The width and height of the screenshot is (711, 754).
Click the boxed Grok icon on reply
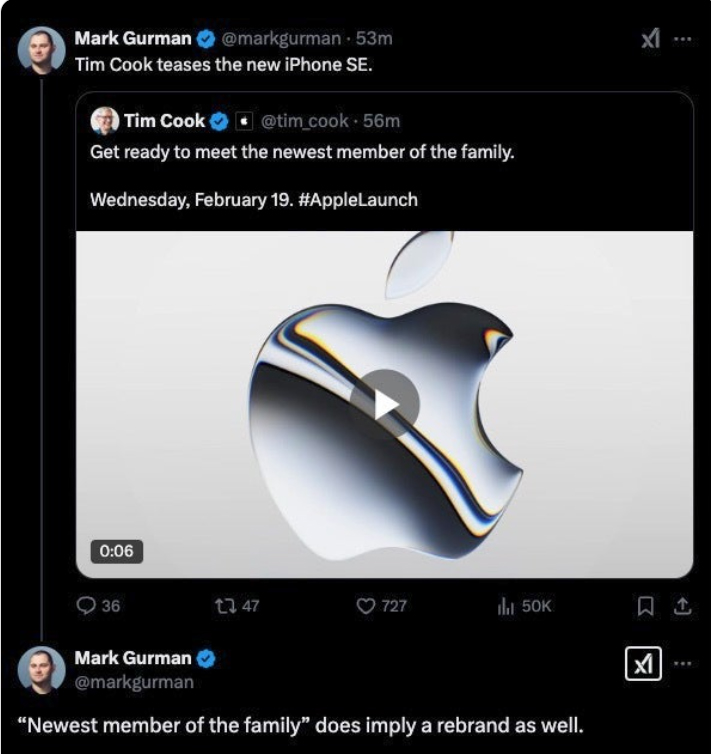(644, 666)
